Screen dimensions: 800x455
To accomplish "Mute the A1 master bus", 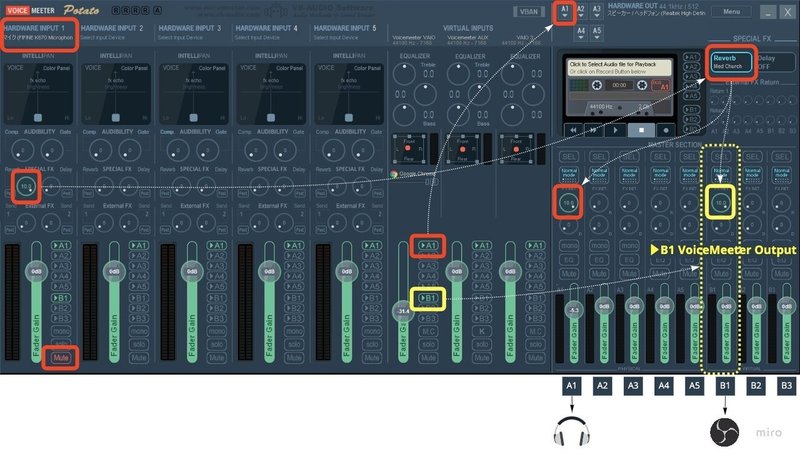I will tap(569, 273).
